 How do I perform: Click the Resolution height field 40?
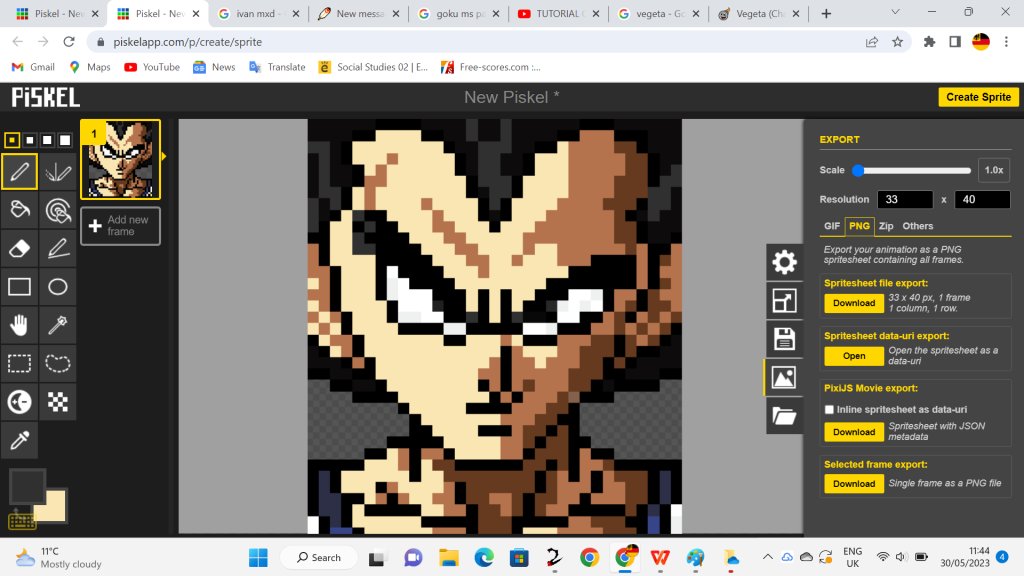point(982,199)
